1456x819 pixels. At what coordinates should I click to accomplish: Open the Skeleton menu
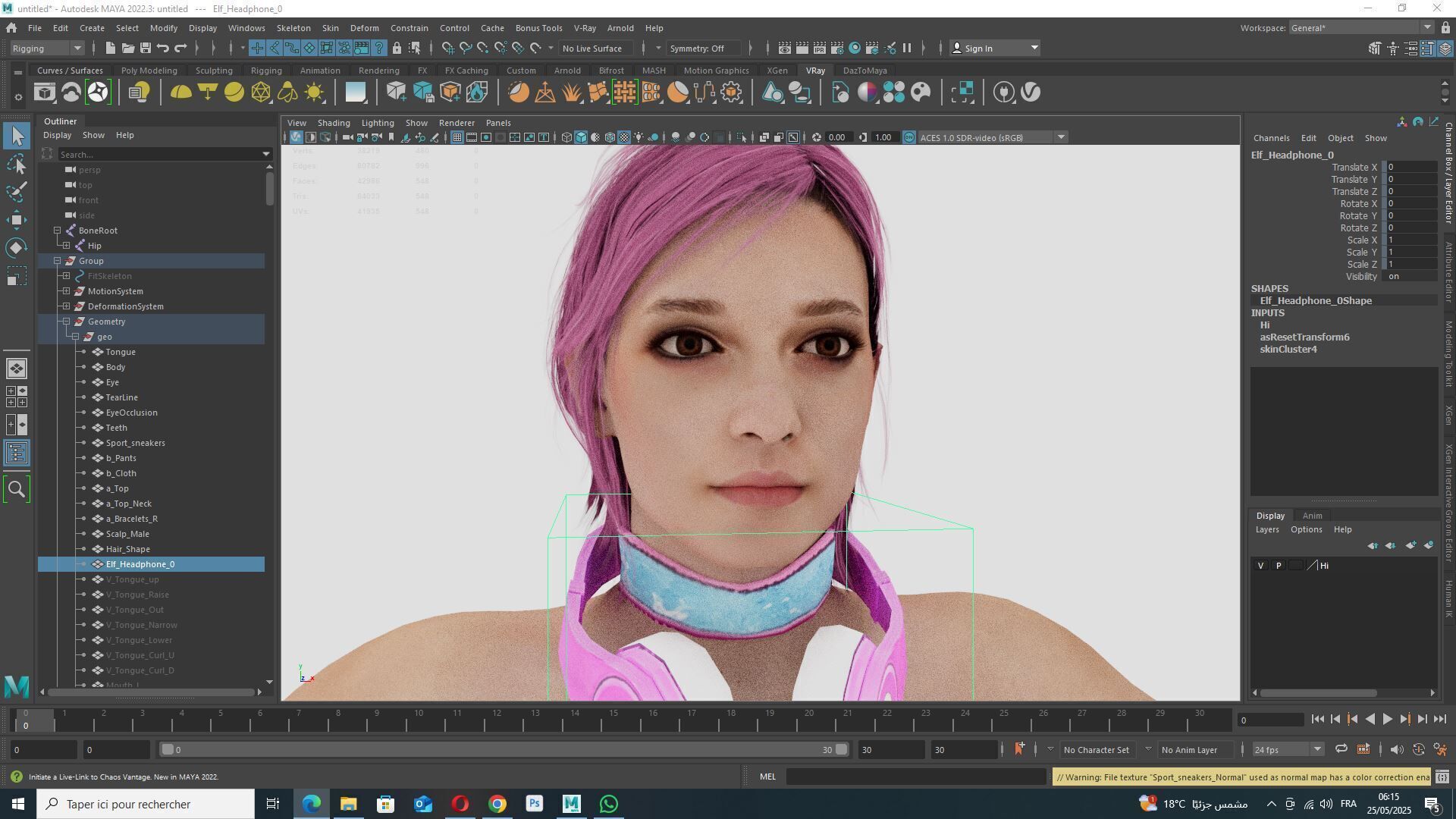coord(293,28)
